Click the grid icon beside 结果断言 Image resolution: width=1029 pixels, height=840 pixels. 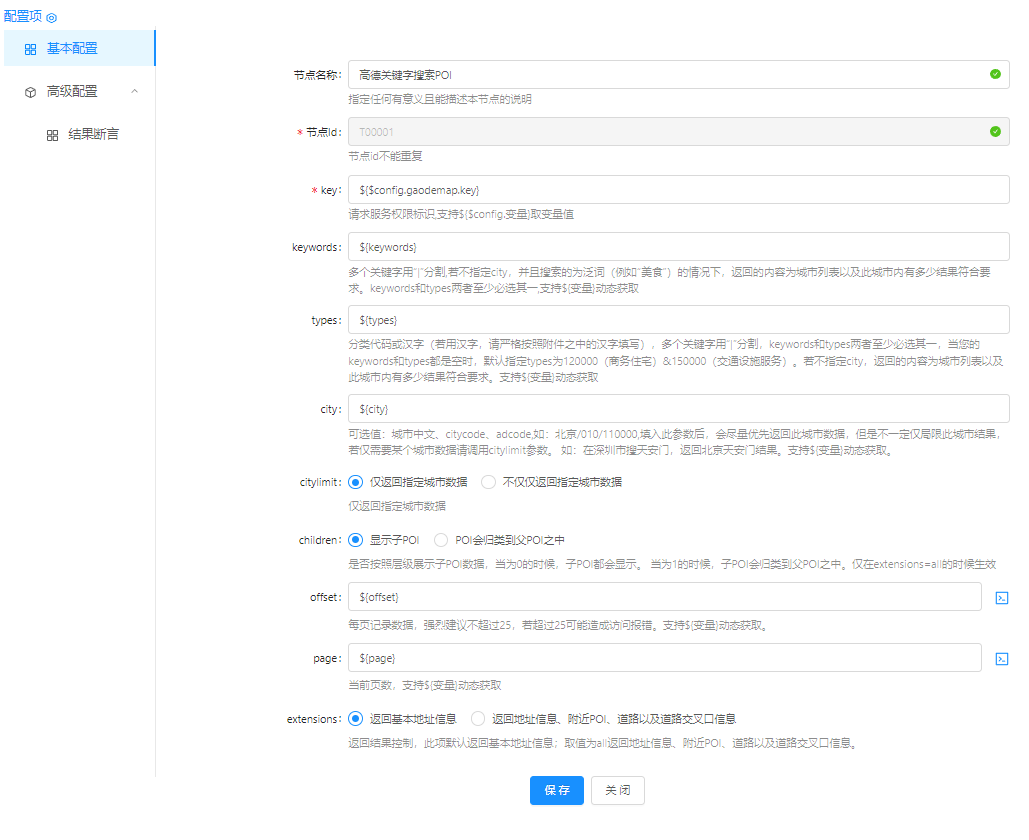pos(52,135)
